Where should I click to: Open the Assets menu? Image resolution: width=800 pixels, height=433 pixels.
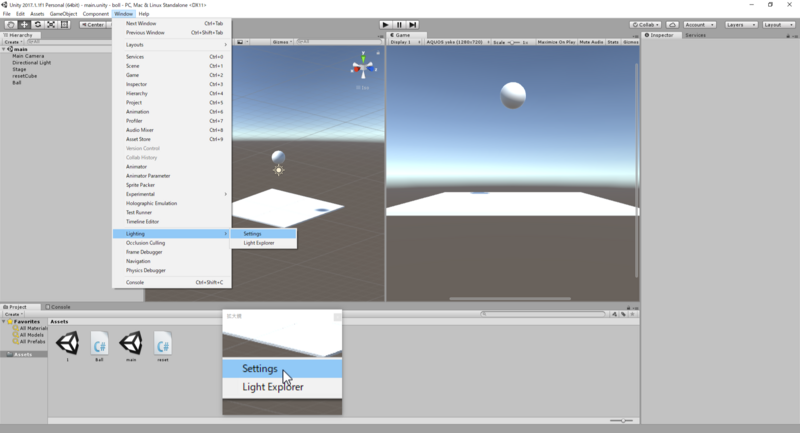(x=37, y=14)
